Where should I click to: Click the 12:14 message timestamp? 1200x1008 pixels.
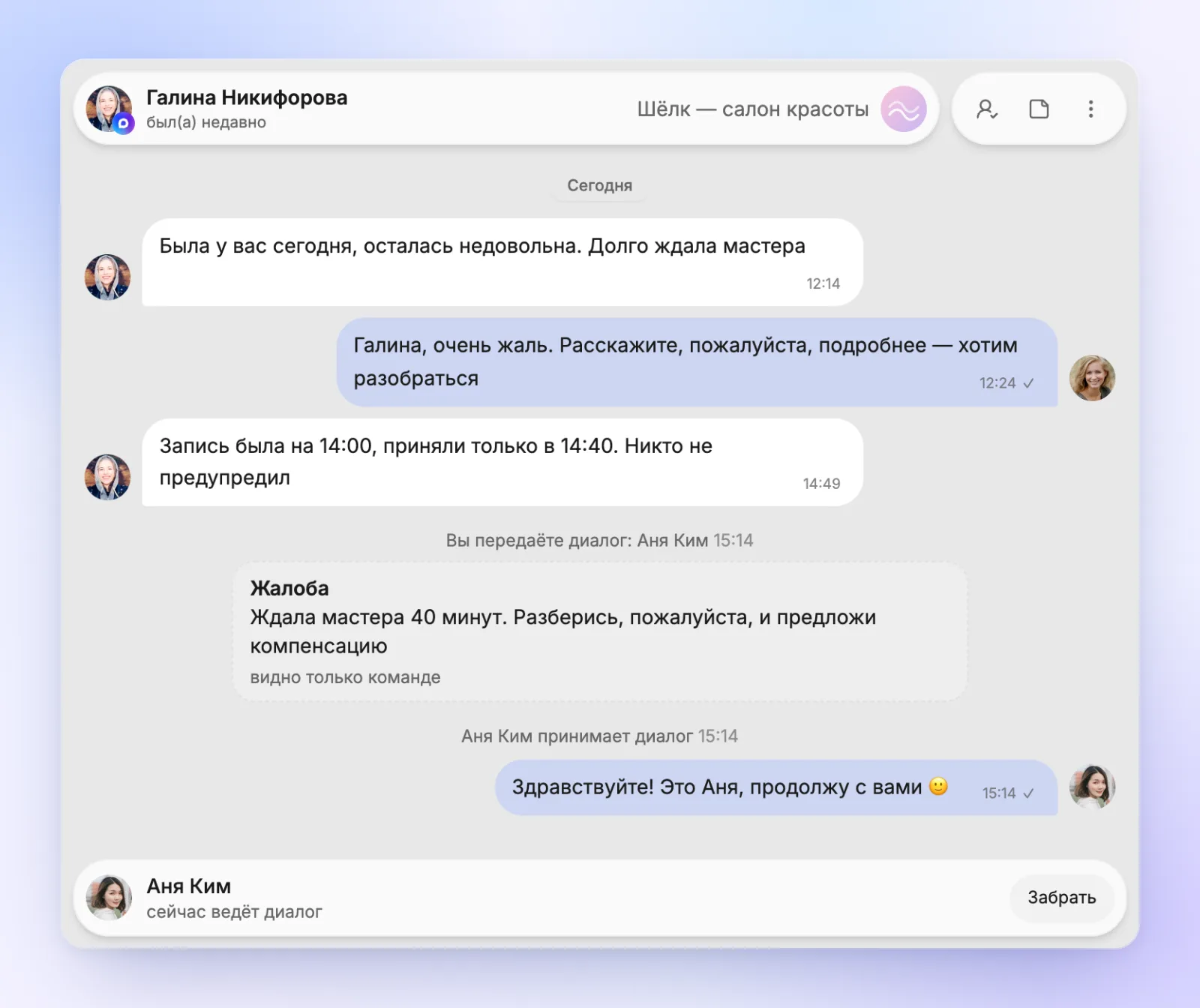pos(823,283)
